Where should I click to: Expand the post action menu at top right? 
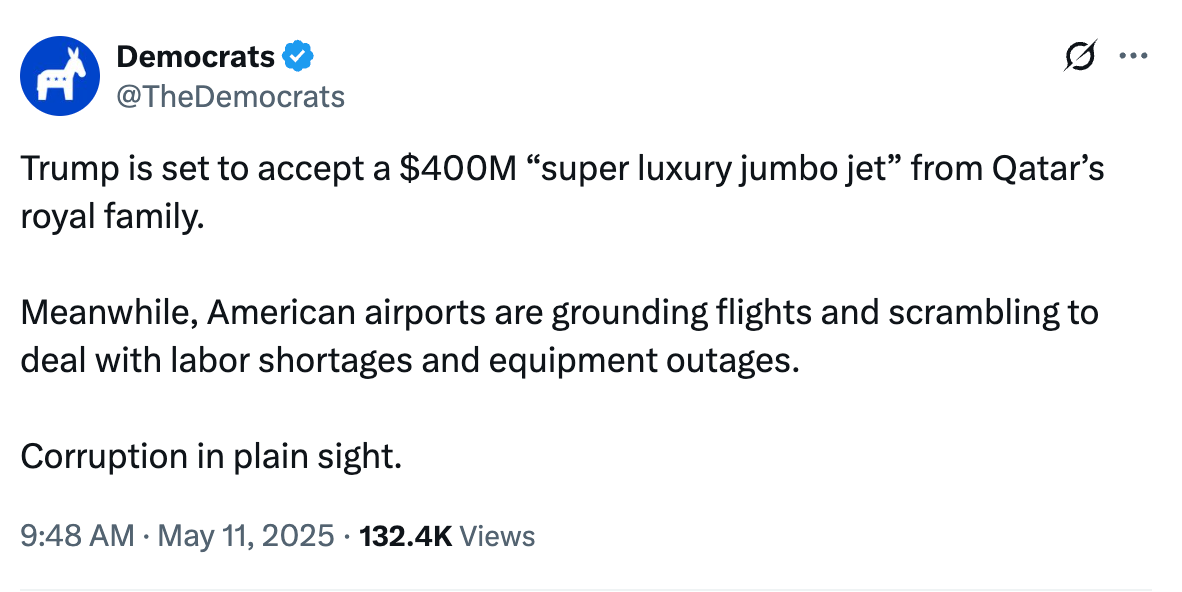[x=1133, y=56]
